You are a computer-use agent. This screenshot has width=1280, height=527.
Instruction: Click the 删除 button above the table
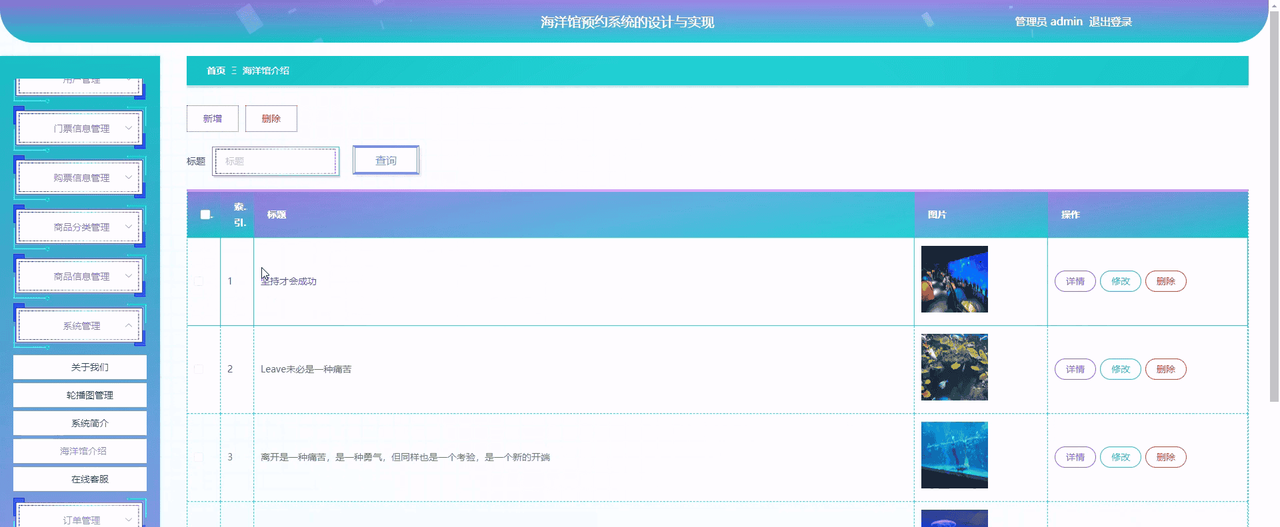pyautogui.click(x=271, y=118)
